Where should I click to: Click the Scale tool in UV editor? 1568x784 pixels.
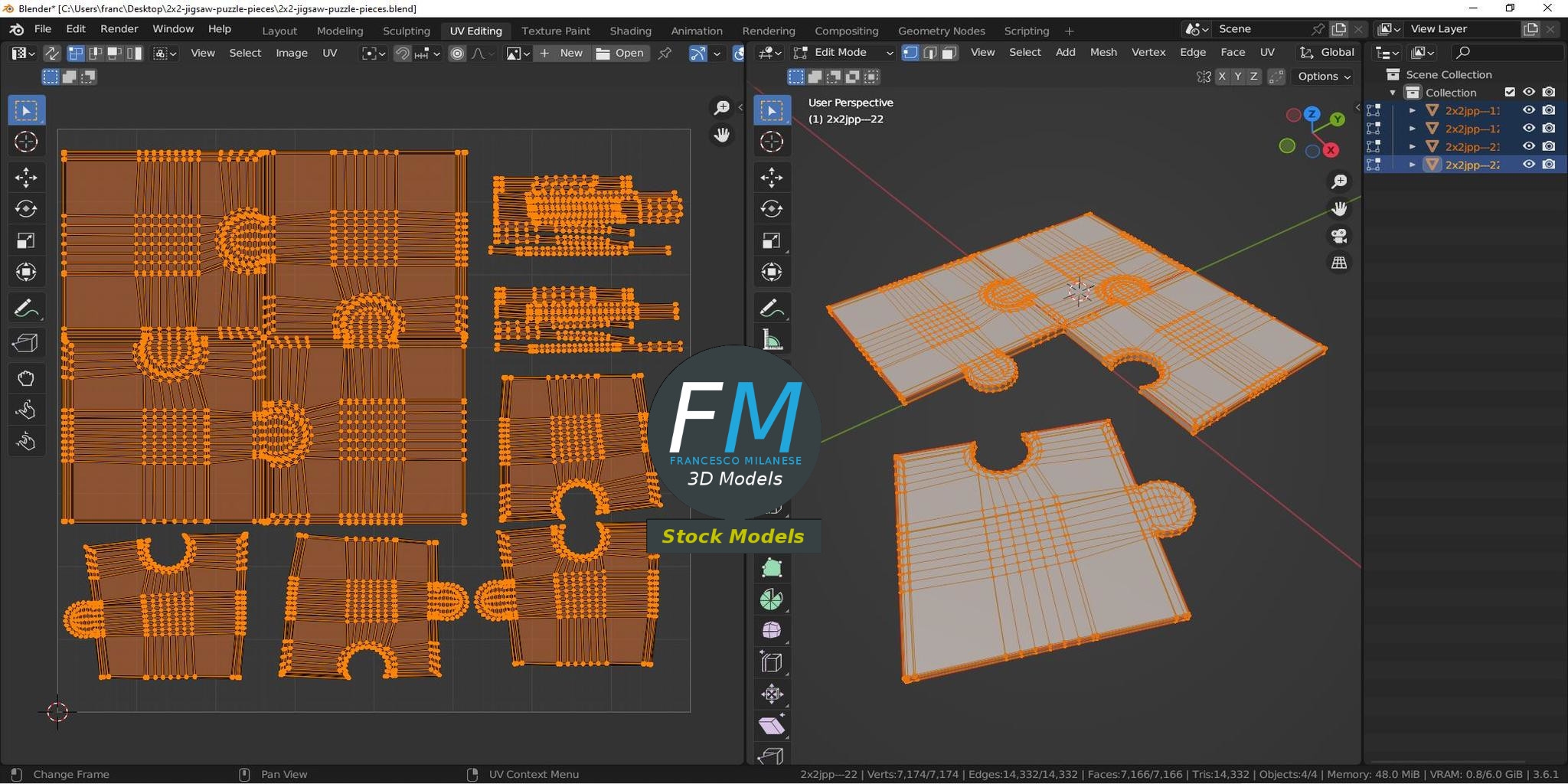26,240
